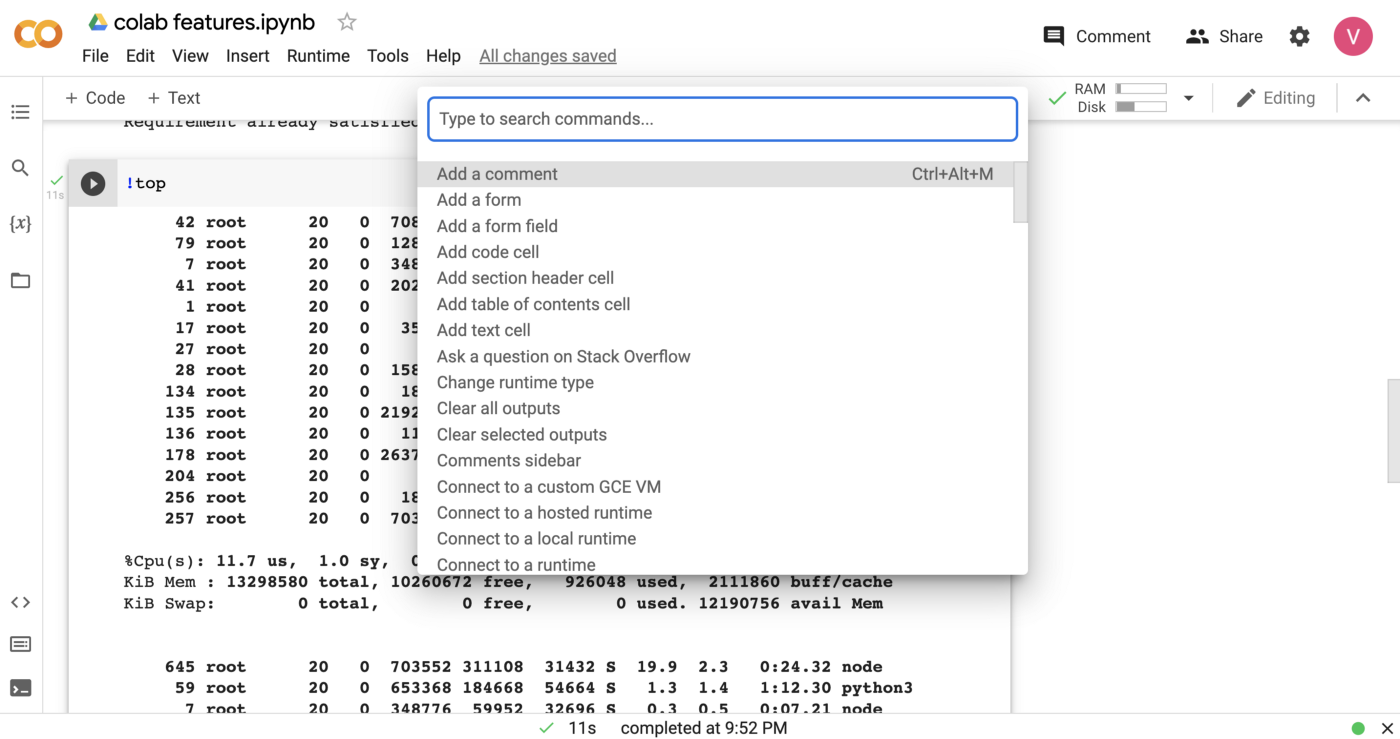This screenshot has height=739, width=1400.
Task: Focus the command search input field
Action: [x=722, y=119]
